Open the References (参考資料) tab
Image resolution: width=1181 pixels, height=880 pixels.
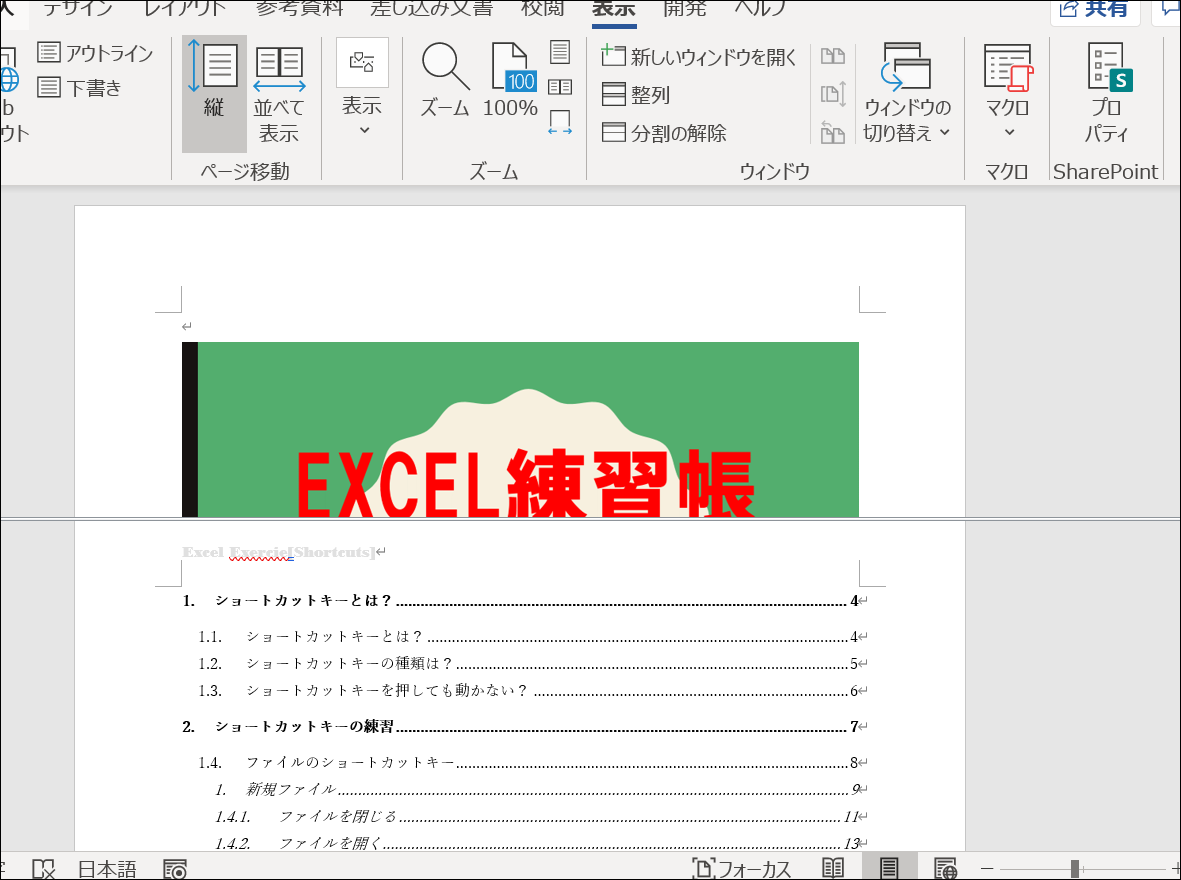[299, 8]
